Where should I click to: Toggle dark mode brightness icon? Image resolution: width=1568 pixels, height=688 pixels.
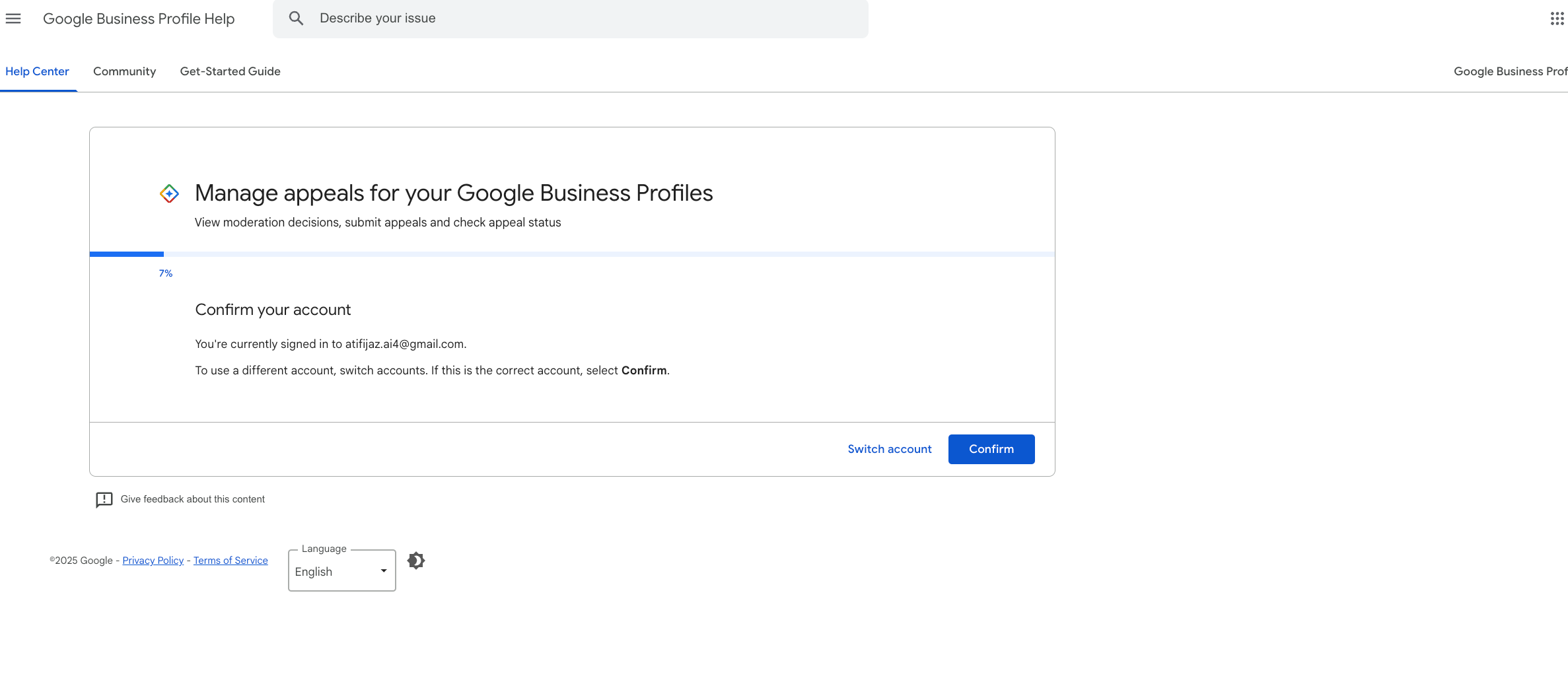[416, 561]
